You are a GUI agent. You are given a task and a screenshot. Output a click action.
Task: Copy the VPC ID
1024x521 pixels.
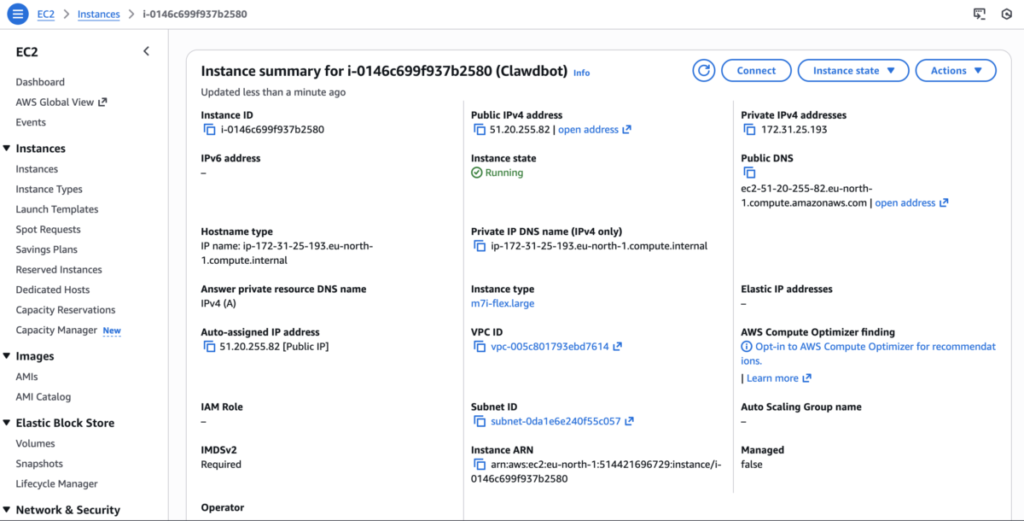pos(479,347)
